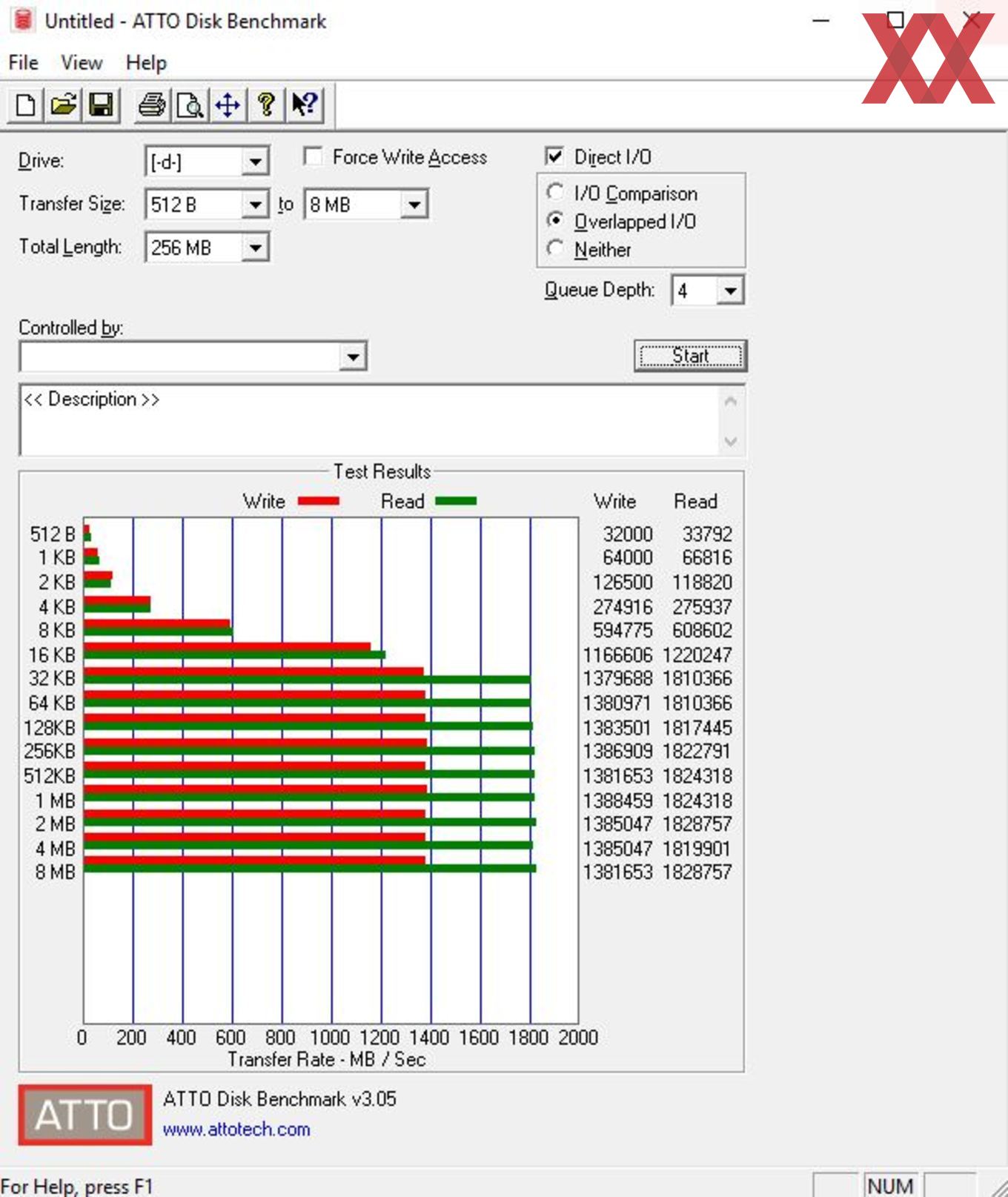The height and width of the screenshot is (1197, 1008).
Task: Open the 512 B transfer size dropdown
Action: [x=255, y=205]
